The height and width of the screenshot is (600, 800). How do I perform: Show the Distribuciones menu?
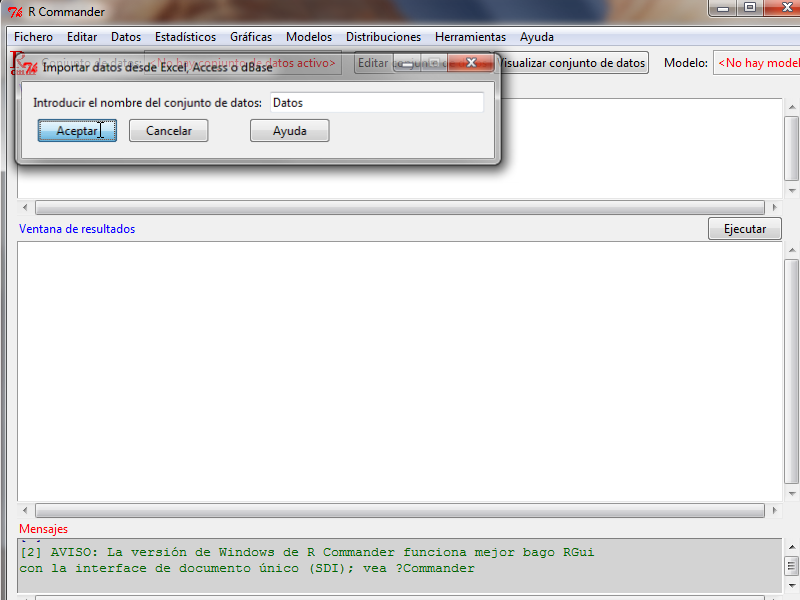point(383,37)
